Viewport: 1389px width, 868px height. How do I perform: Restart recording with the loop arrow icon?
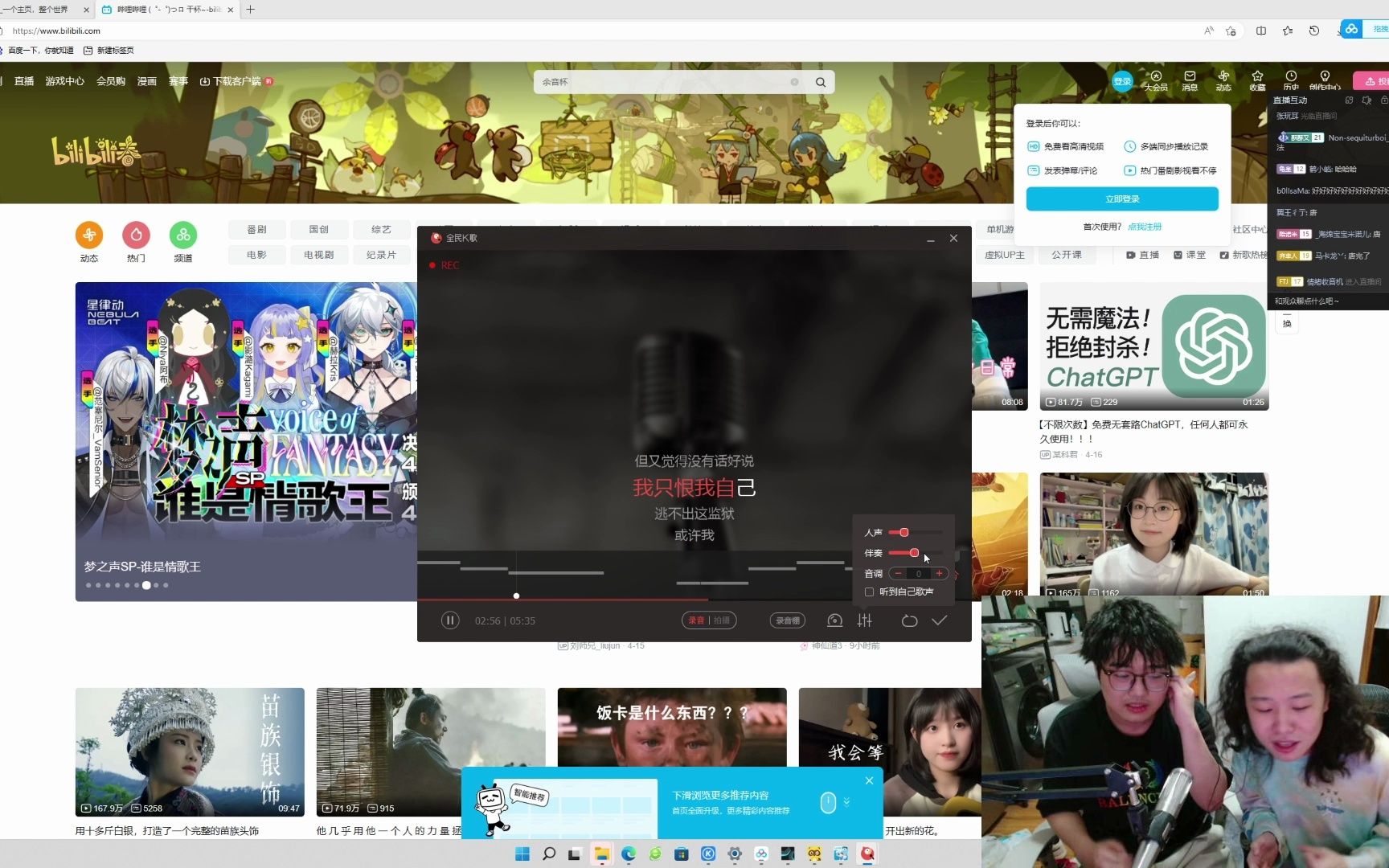909,620
